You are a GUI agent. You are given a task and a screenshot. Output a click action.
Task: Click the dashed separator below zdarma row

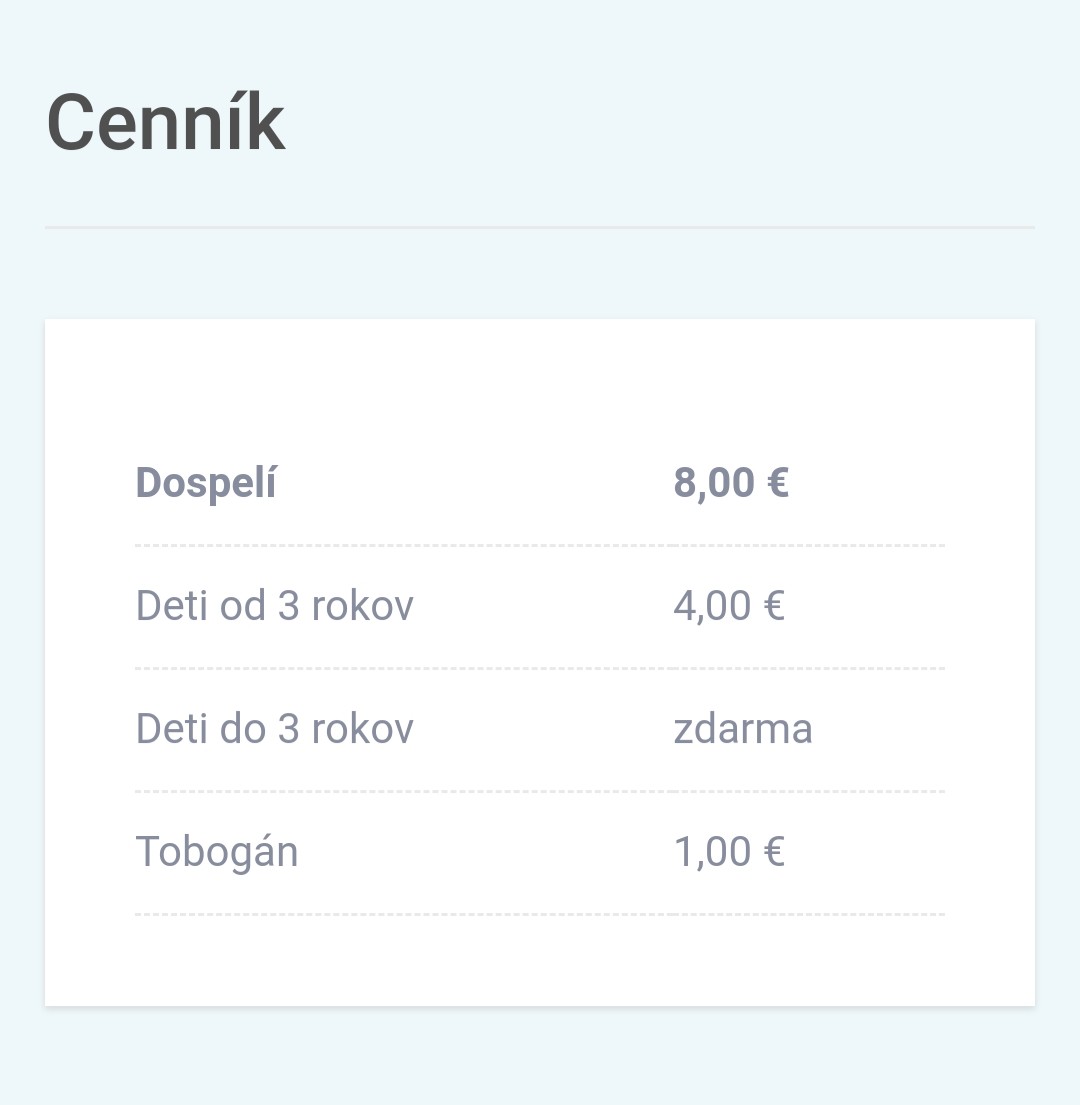point(540,792)
